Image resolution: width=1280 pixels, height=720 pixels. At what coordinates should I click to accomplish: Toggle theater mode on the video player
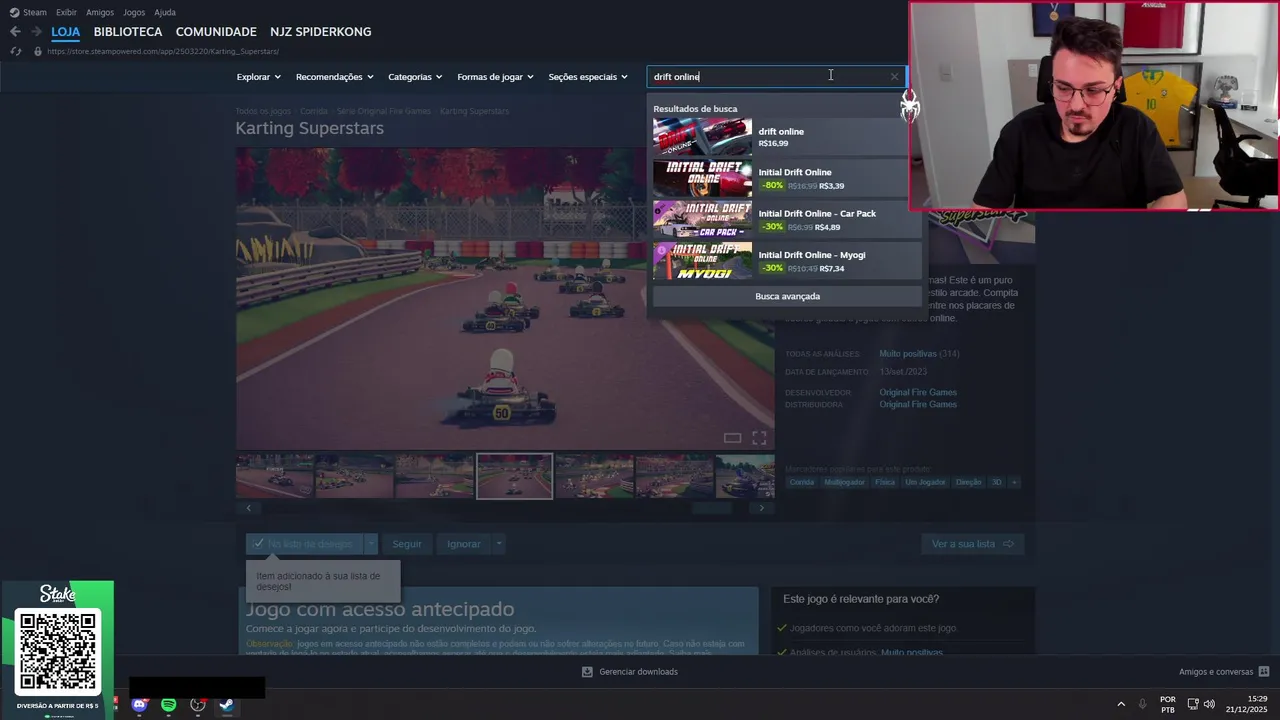732,438
